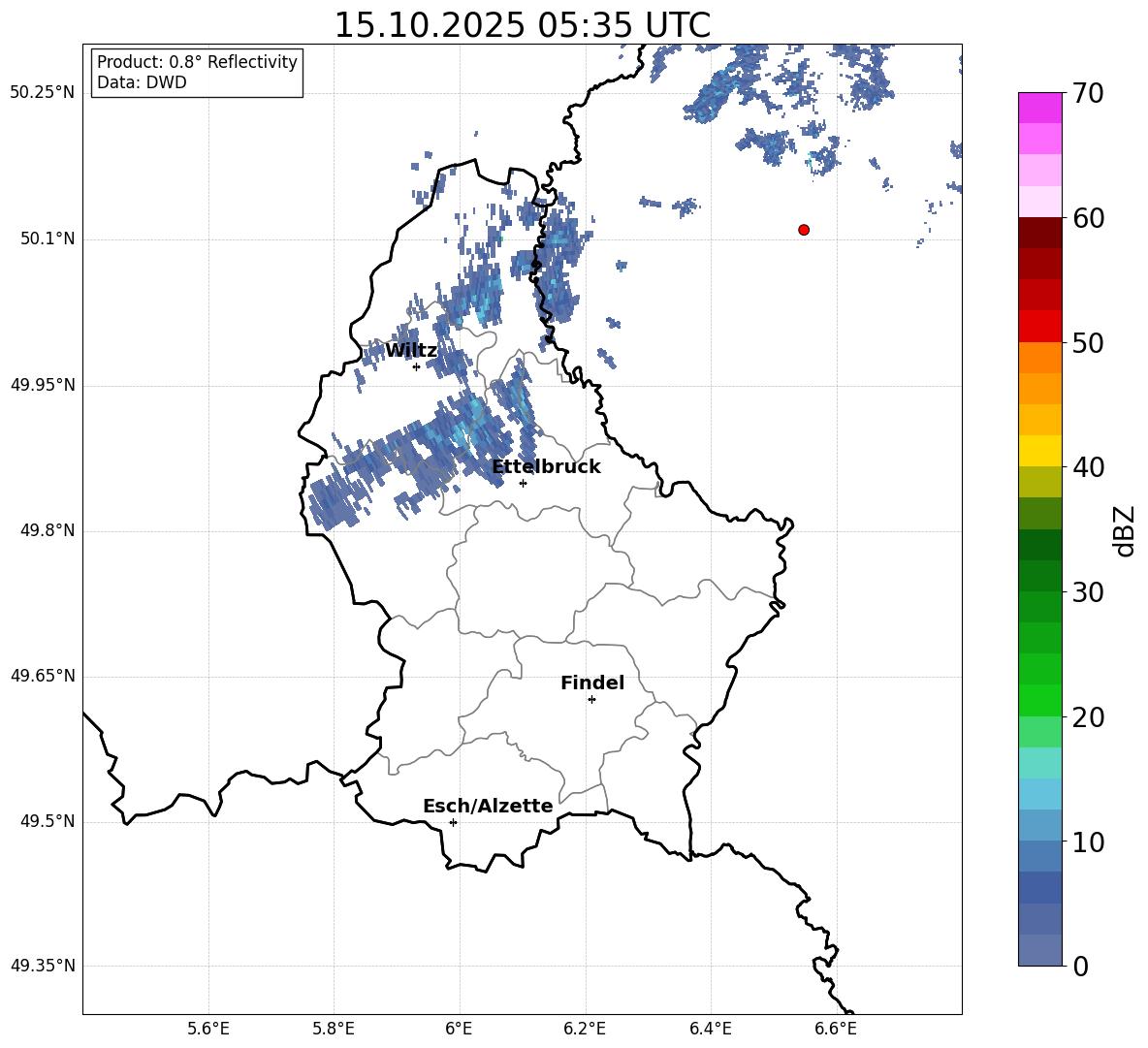Click the title 15.10.2025 05:35 UTC
The height and width of the screenshot is (1048, 1148).
522,25
